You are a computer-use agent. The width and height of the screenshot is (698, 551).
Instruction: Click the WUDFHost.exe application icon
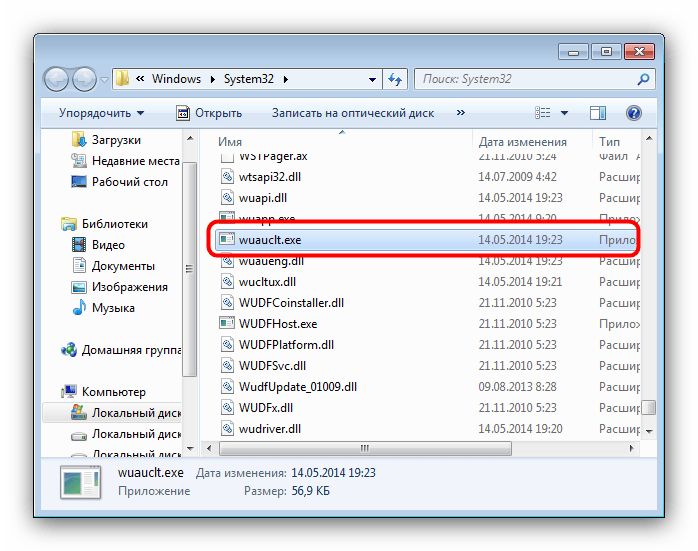pyautogui.click(x=227, y=323)
